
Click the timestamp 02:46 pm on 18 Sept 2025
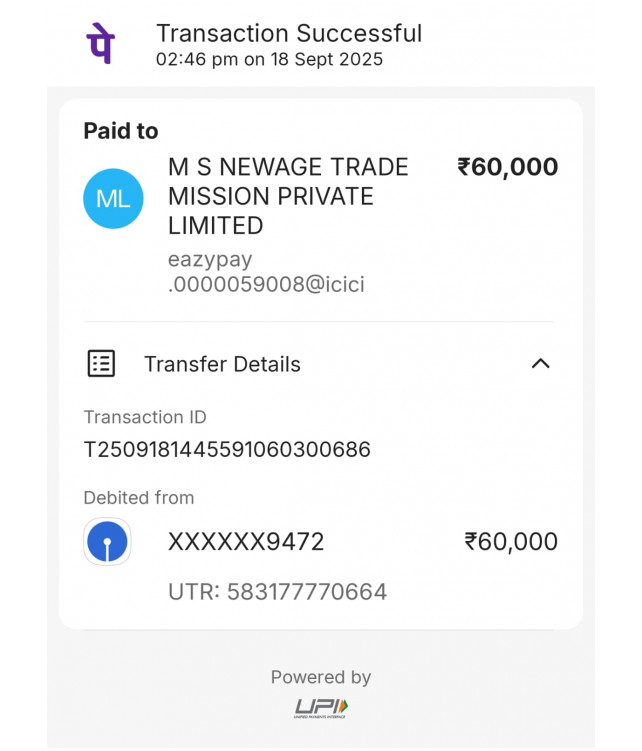tap(269, 59)
